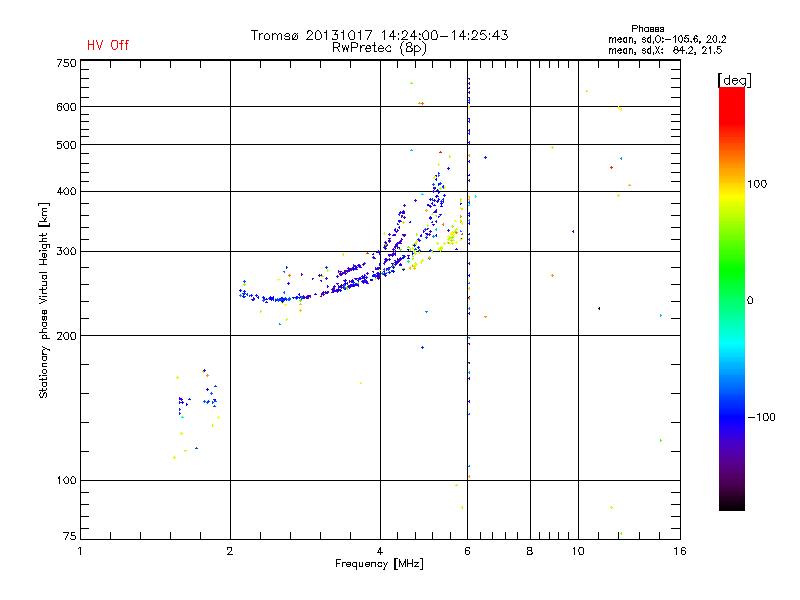The width and height of the screenshot is (800, 600).
Task: Click the y-axis tick label '600'
Action: click(66, 107)
